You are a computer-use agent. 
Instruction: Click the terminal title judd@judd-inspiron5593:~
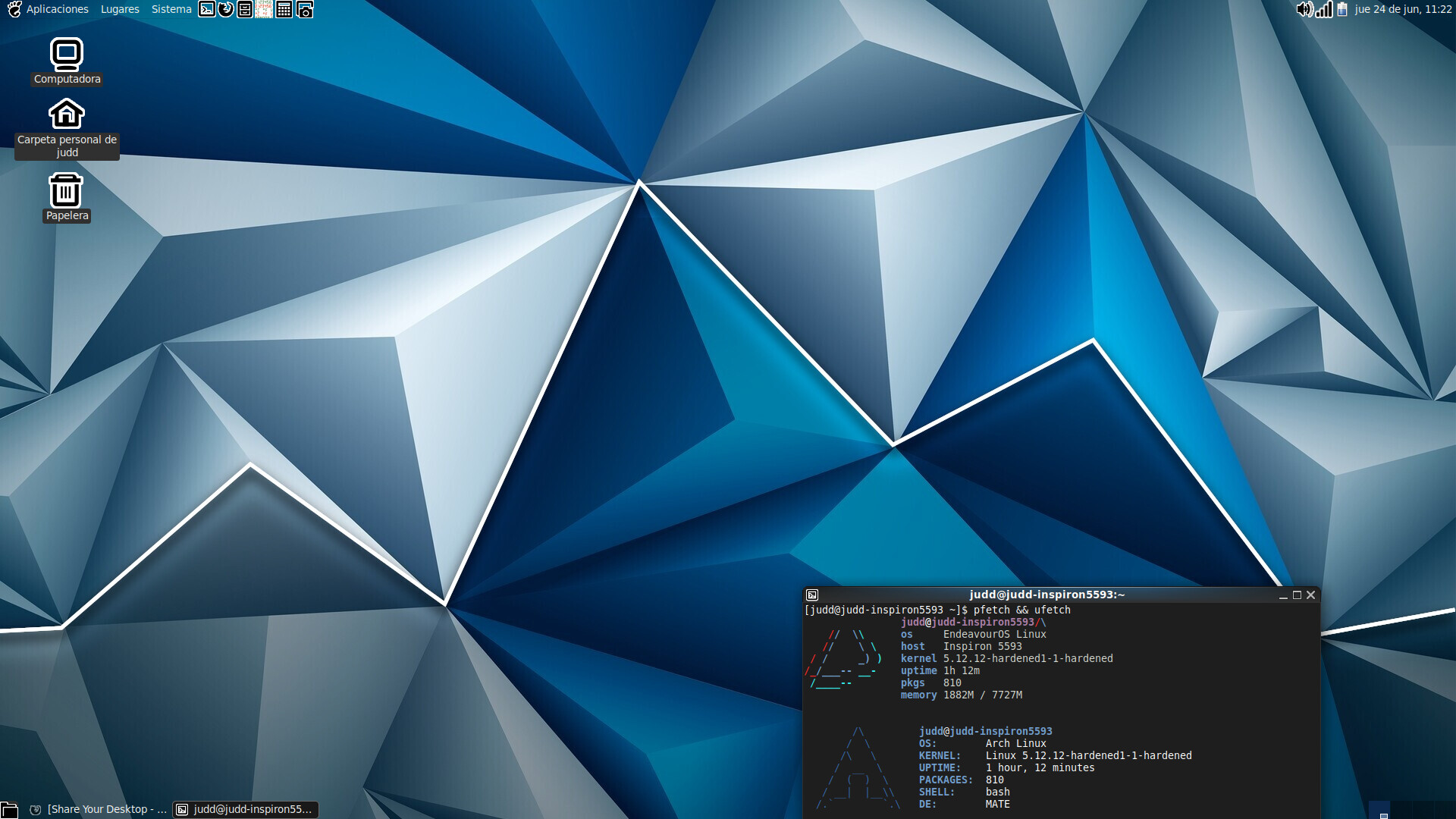tap(1046, 595)
